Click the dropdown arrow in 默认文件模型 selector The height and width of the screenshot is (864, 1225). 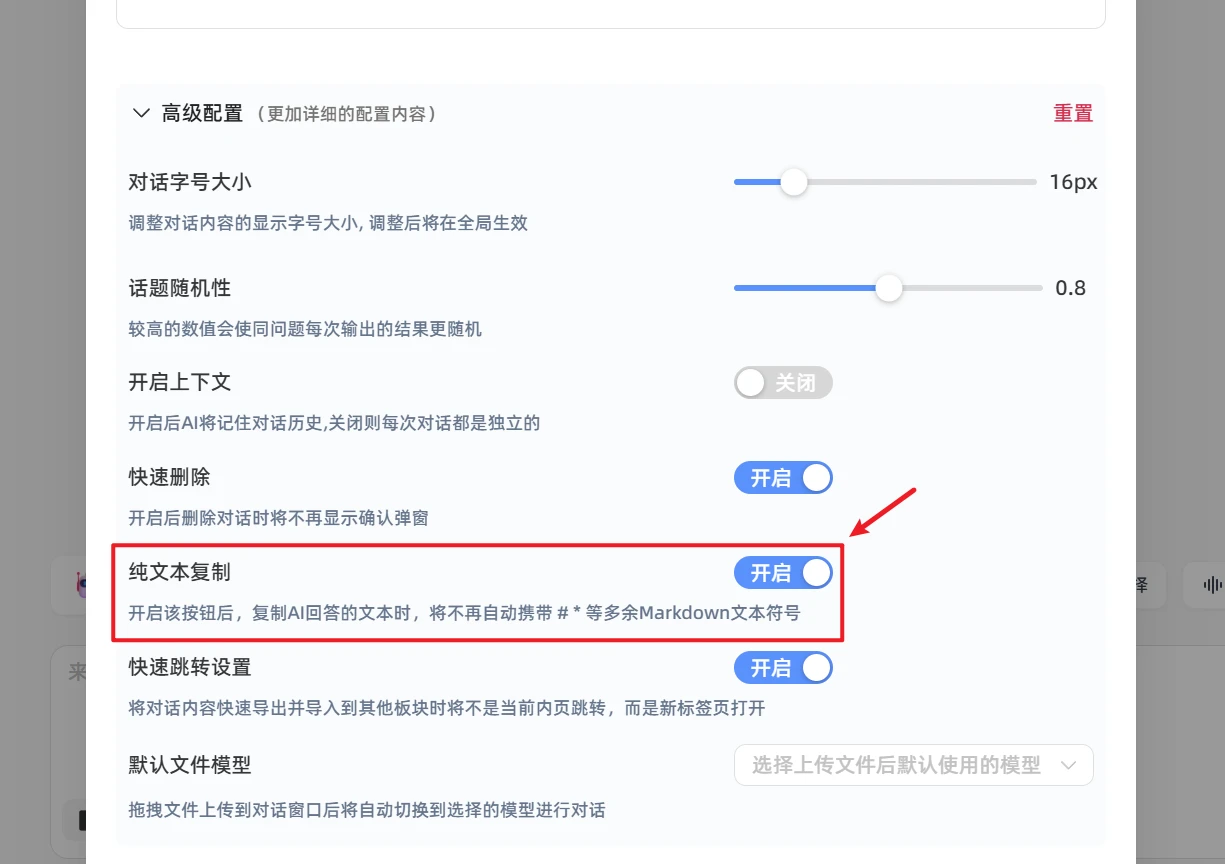pyautogui.click(x=1068, y=766)
